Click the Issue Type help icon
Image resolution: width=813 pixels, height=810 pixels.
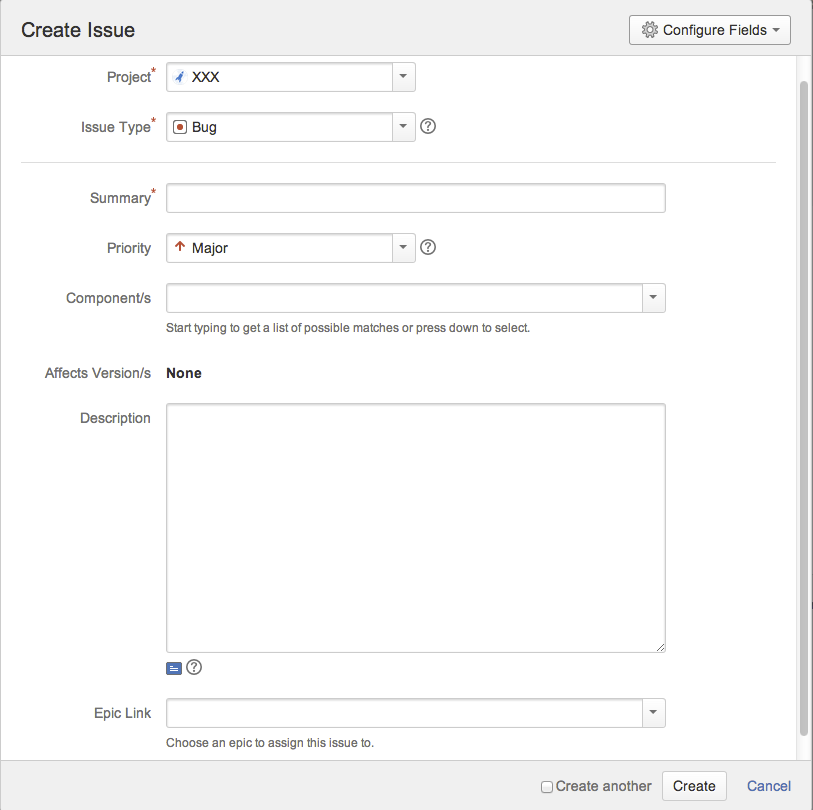pyautogui.click(x=428, y=126)
